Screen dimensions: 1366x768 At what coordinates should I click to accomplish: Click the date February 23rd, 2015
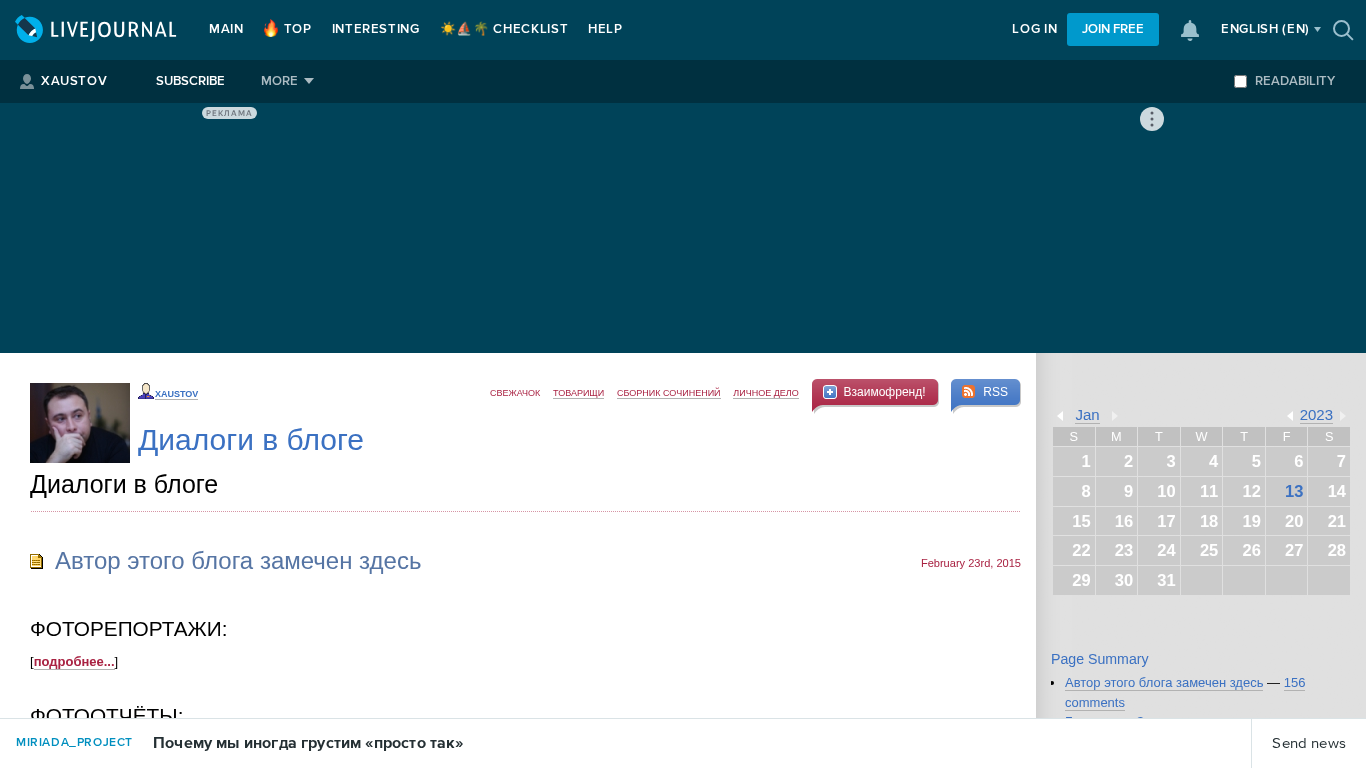click(971, 563)
